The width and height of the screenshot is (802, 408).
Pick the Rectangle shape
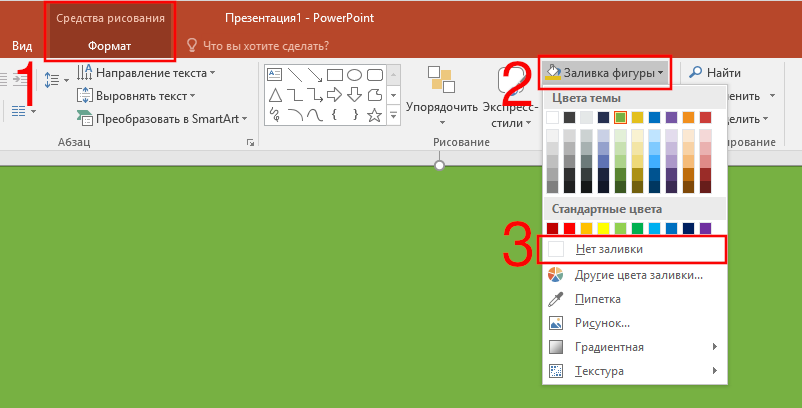[335, 75]
